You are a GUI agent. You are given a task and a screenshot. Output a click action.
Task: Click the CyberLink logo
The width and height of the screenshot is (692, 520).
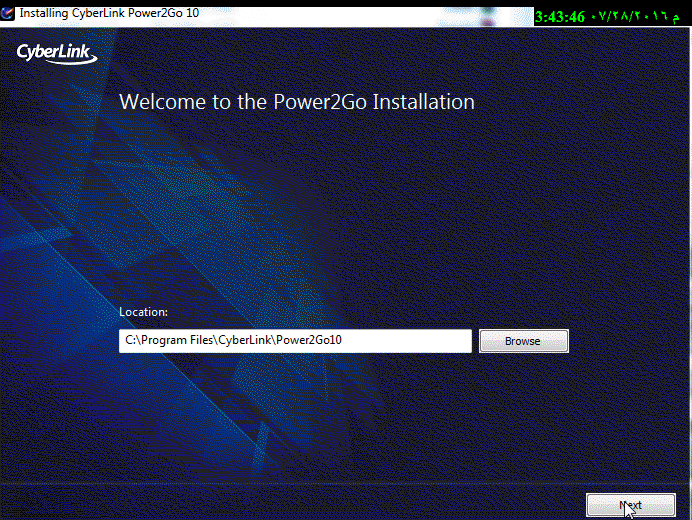tap(56, 52)
